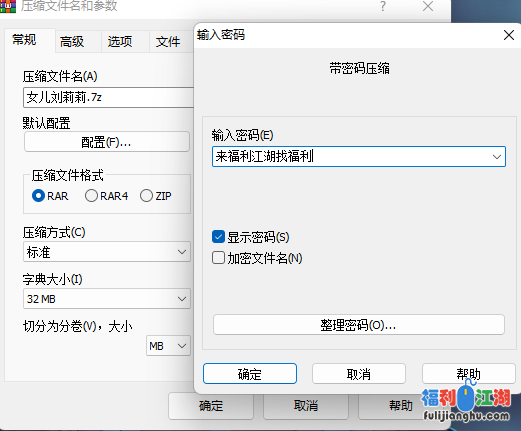
Task: Close the 压缩文件名和参数 window
Action: [x=428, y=6]
